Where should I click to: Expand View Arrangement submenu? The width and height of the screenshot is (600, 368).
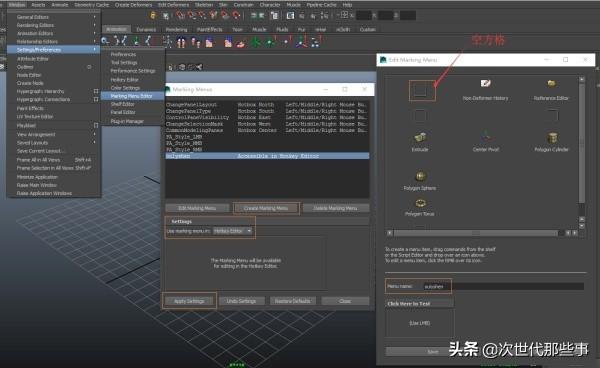click(95, 134)
